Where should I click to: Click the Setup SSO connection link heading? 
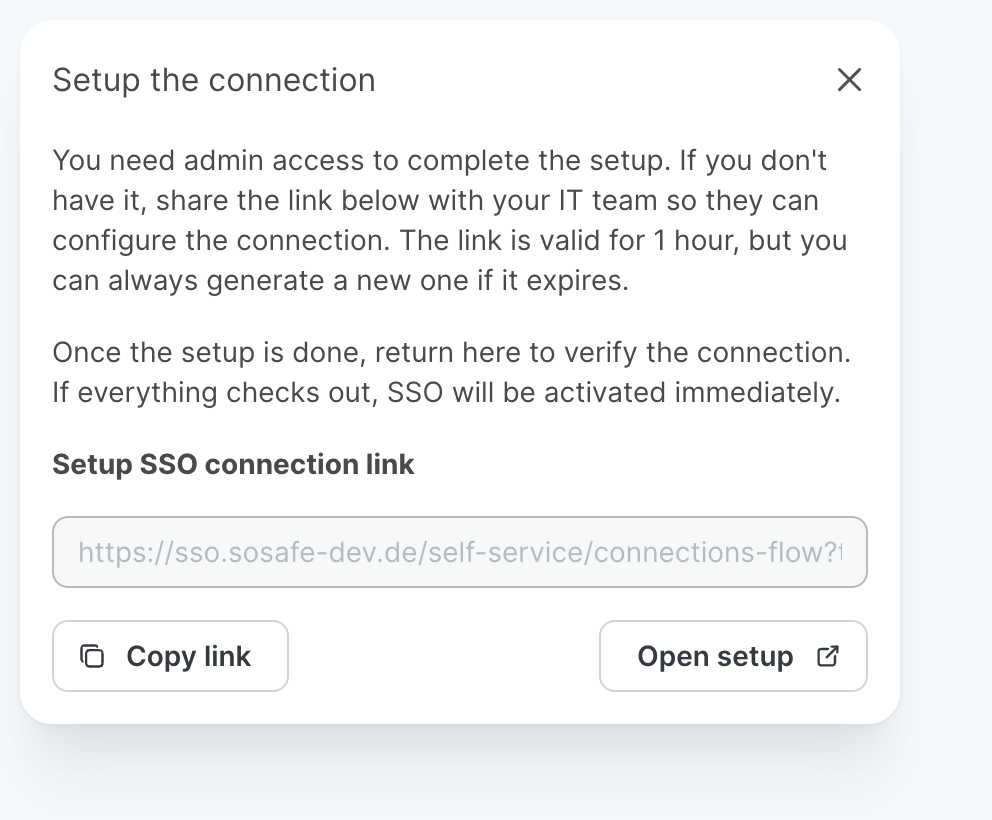232,464
